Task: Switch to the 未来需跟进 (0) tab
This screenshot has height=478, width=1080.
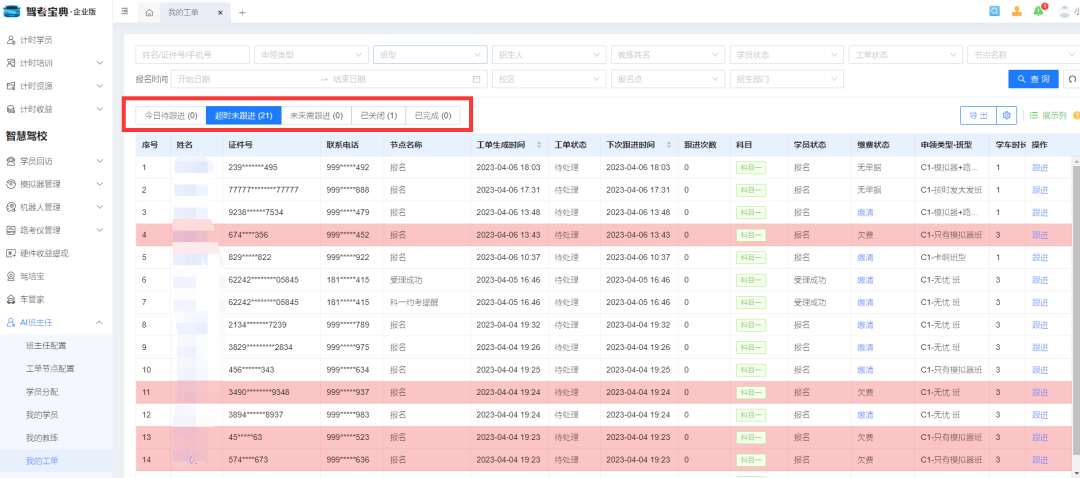Action: [x=316, y=116]
